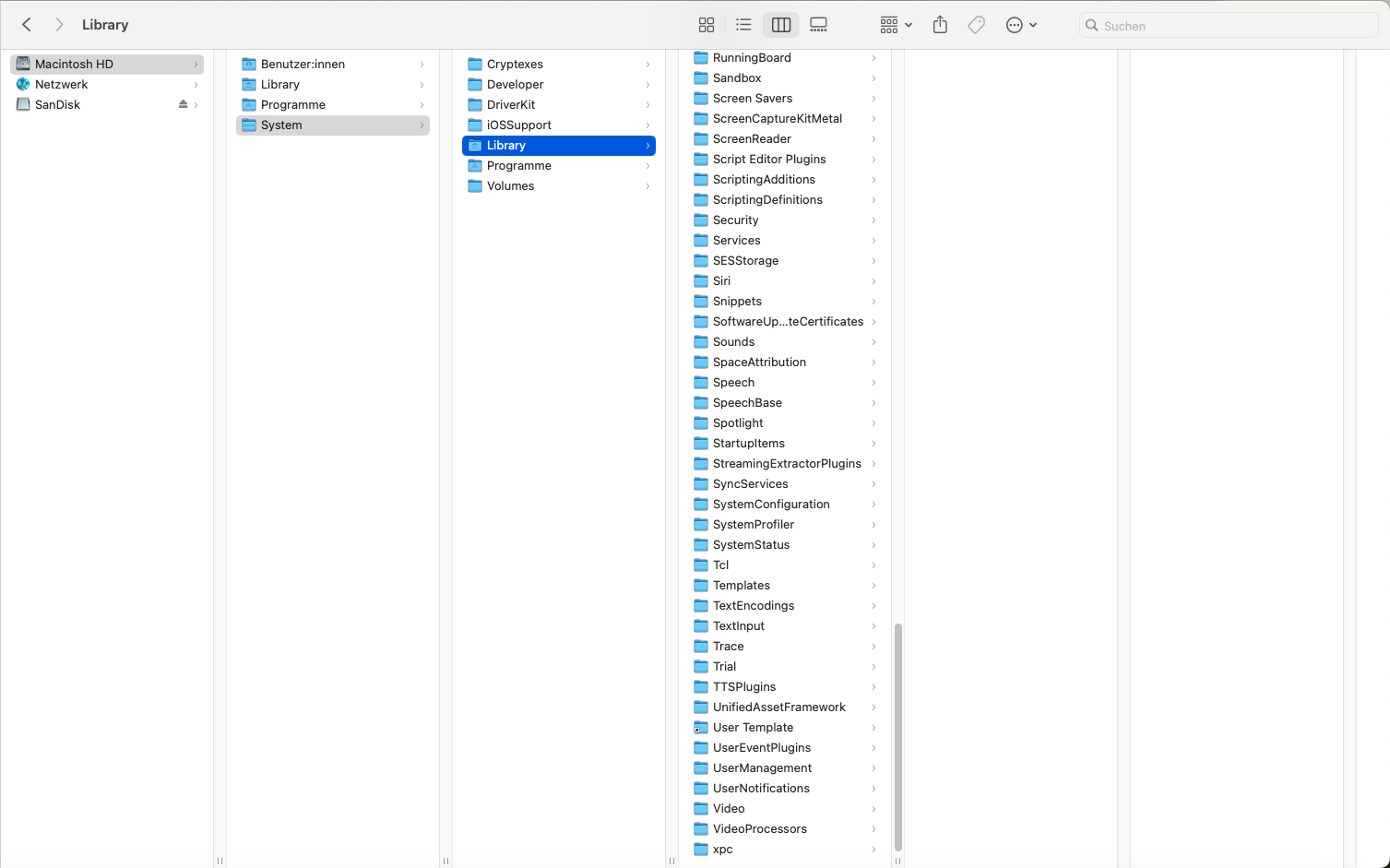Screen dimensions: 1390x868
Task: Expand Macintosh HD with its chevron
Action: pos(196,64)
